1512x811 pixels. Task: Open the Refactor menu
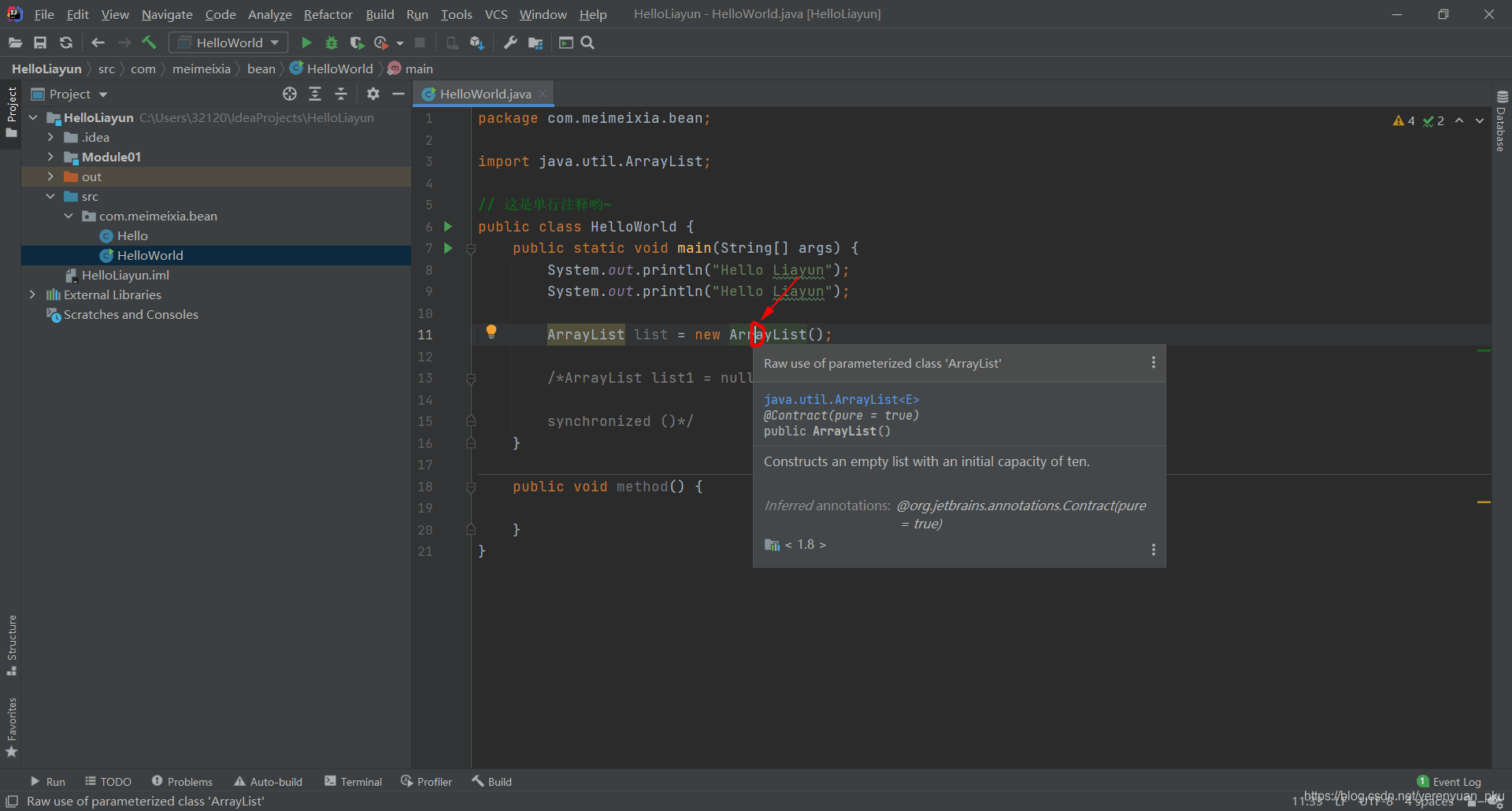point(328,14)
